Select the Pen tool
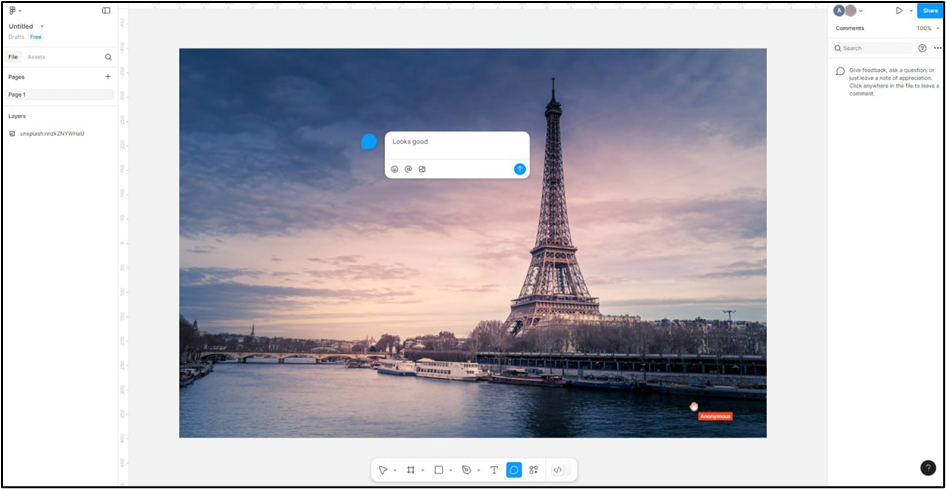 (x=466, y=470)
